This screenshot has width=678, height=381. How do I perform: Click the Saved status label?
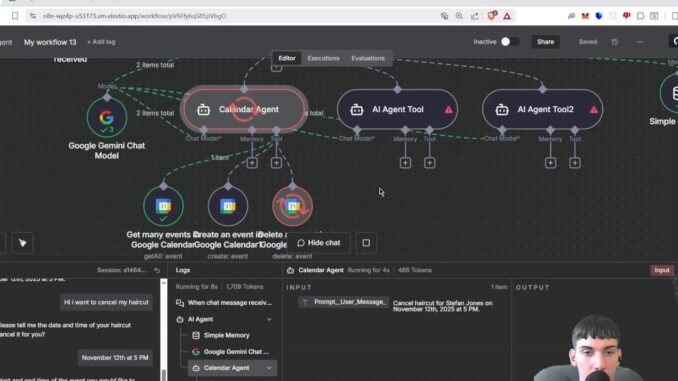tap(588, 42)
